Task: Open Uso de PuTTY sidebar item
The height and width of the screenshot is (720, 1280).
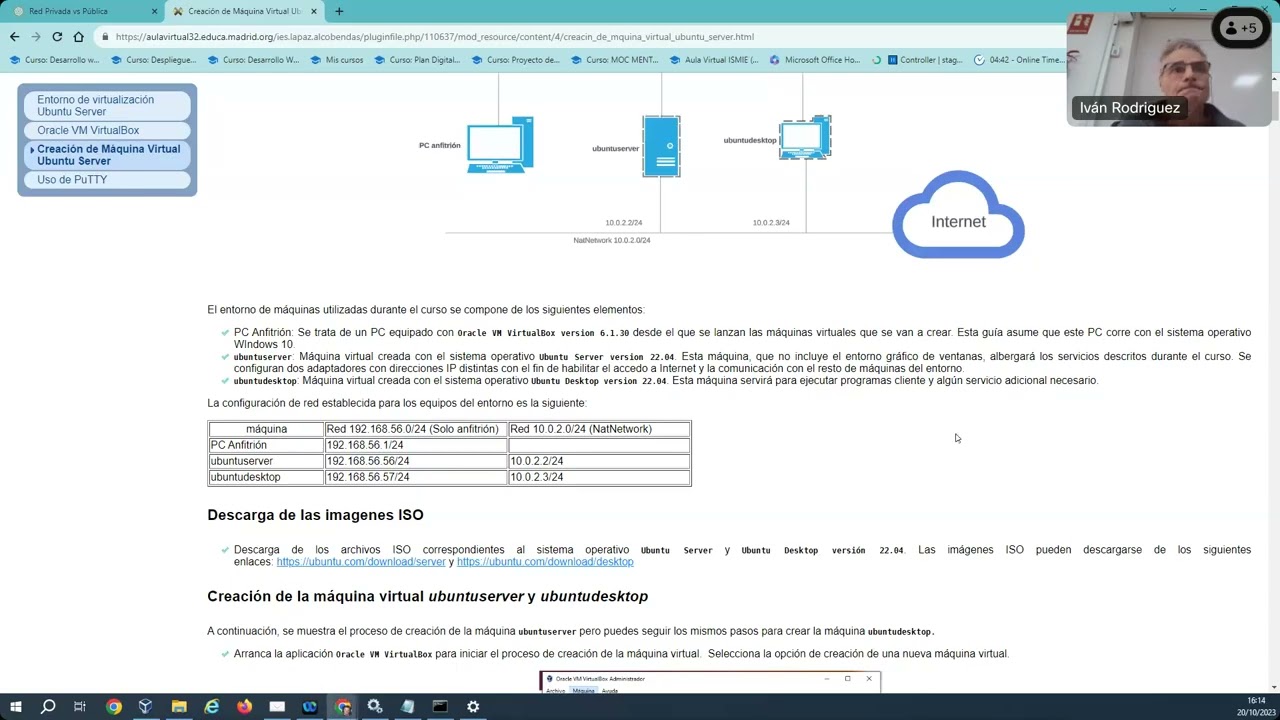Action: pyautogui.click(x=107, y=180)
